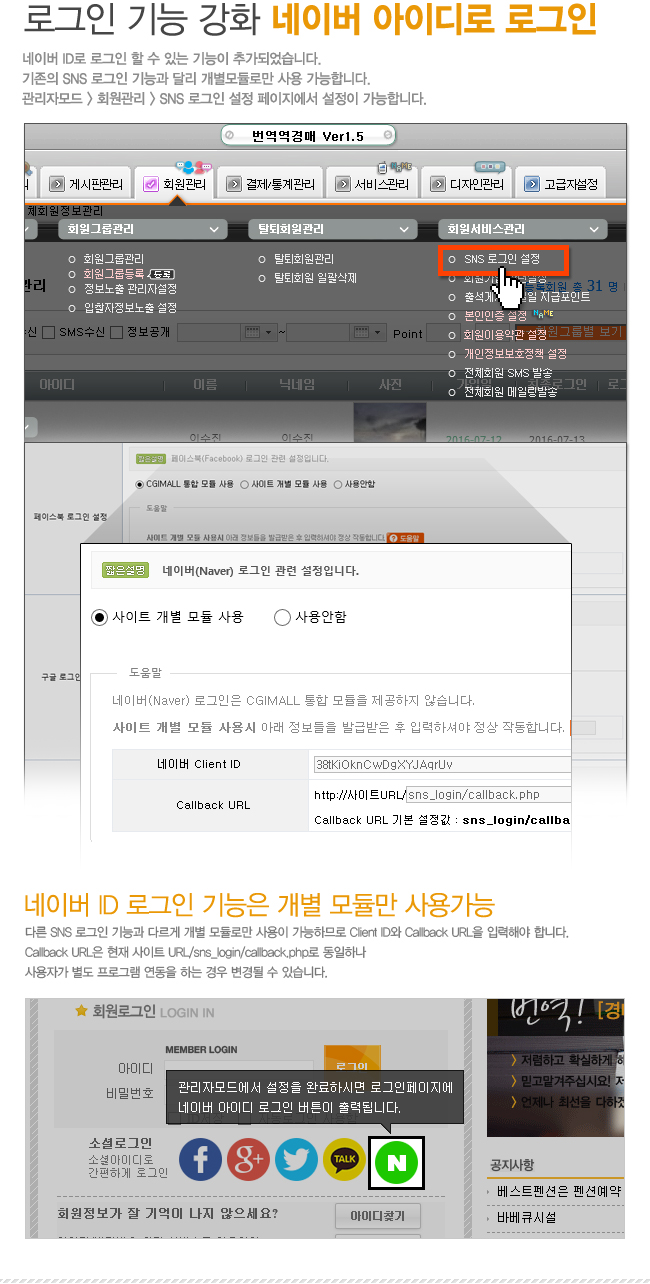Screen dimensions: 650x1284
Task: Open 개인정보보호정책 설정 link
Action: click(515, 354)
